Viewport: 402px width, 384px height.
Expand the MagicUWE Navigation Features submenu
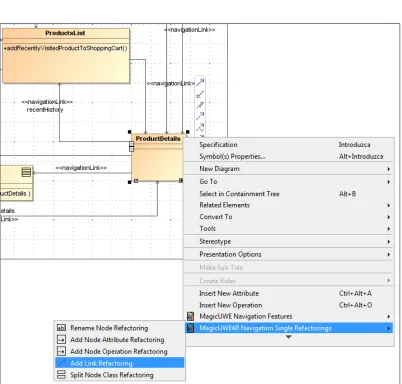pos(289,316)
